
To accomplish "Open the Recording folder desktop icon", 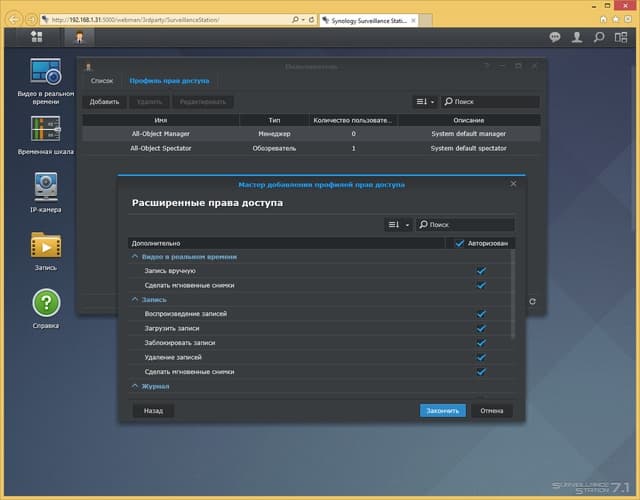I will (46, 245).
